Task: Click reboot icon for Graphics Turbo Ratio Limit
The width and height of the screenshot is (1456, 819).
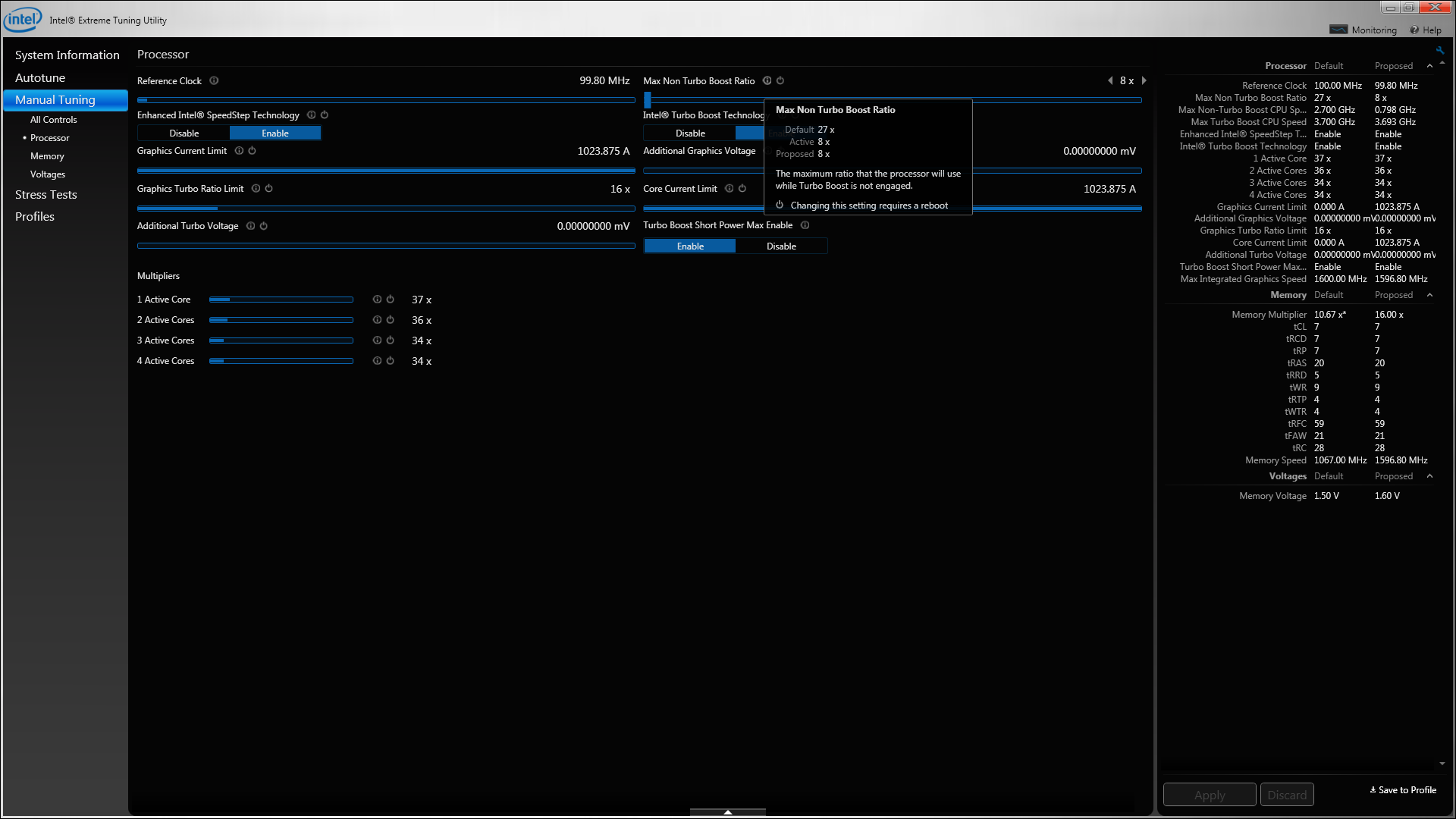Action: click(269, 189)
